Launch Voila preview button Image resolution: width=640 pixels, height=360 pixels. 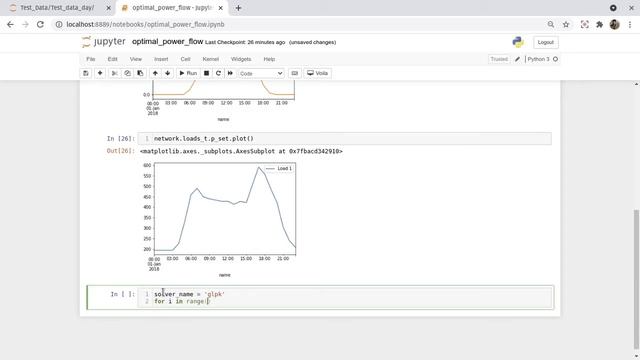[318, 73]
